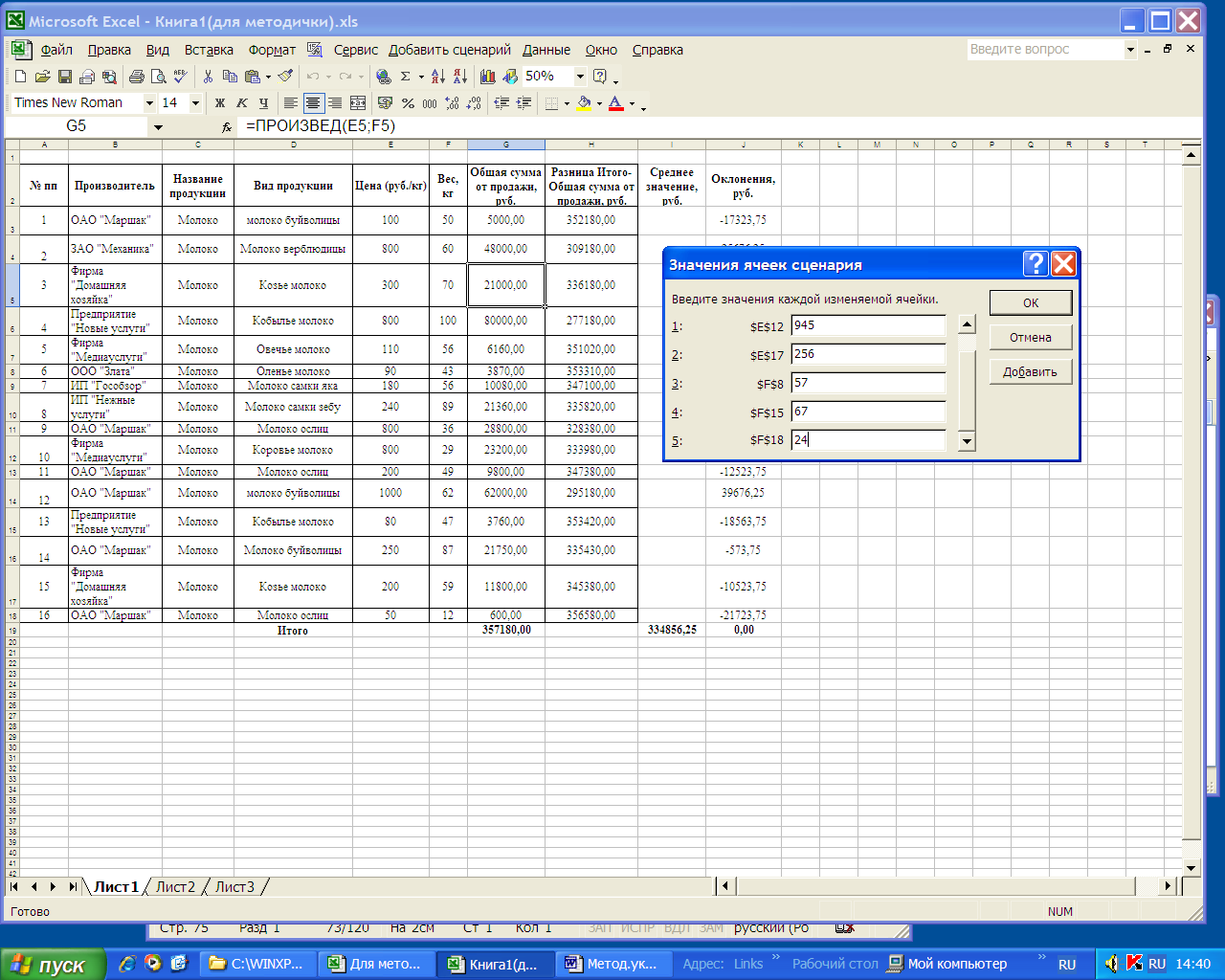Toggle Align Left
1225x980 pixels.
pos(291,103)
